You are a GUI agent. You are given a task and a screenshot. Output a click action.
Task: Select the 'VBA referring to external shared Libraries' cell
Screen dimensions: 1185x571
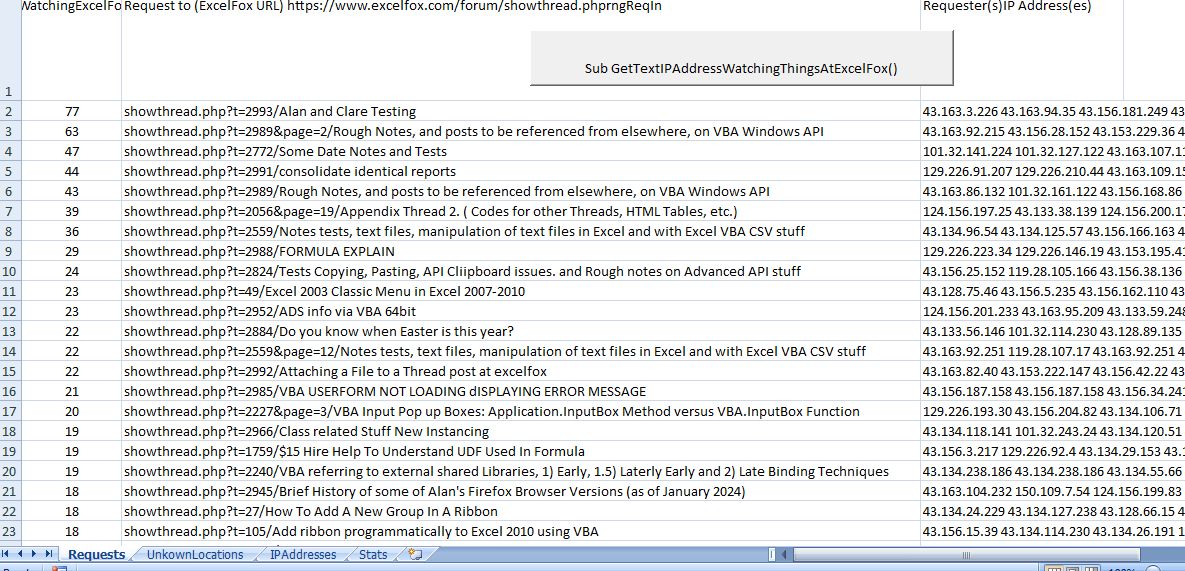[521, 471]
